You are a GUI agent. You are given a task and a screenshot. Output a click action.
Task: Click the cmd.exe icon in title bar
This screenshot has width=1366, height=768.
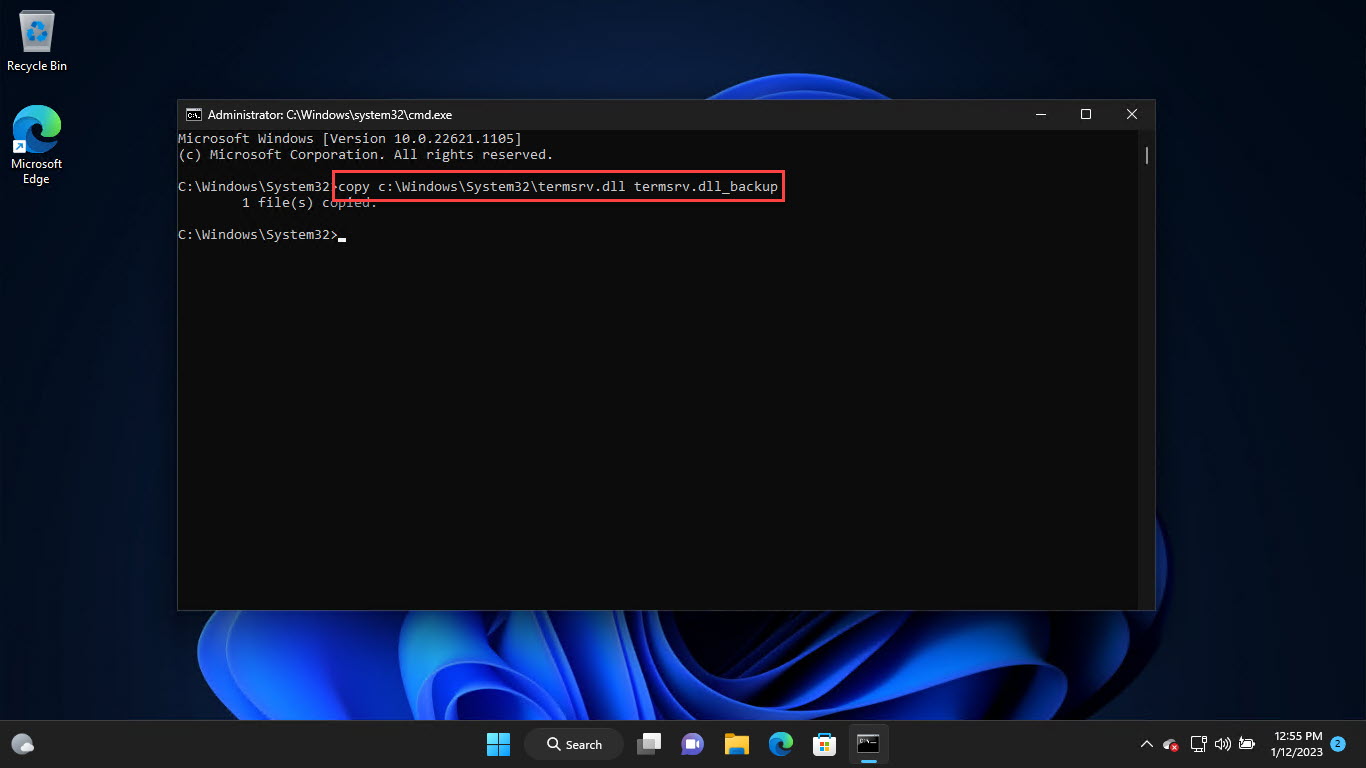point(194,115)
